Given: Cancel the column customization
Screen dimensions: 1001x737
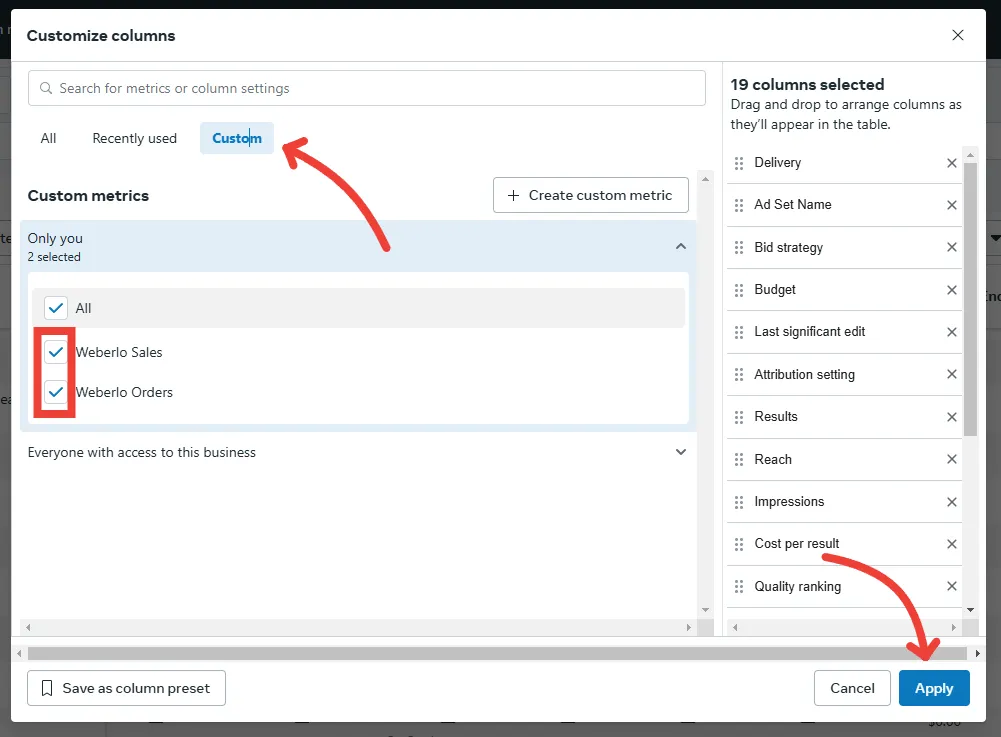Looking at the screenshot, I should pos(852,688).
